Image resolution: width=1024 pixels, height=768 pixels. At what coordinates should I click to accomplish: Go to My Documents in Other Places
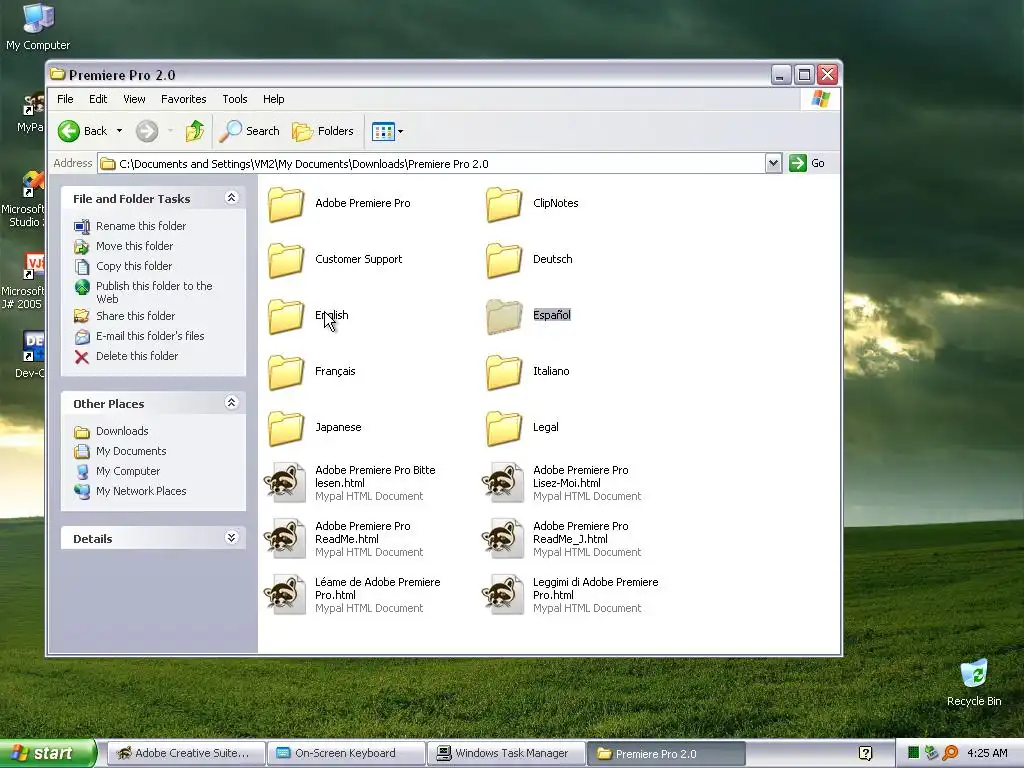pyautogui.click(x=120, y=451)
